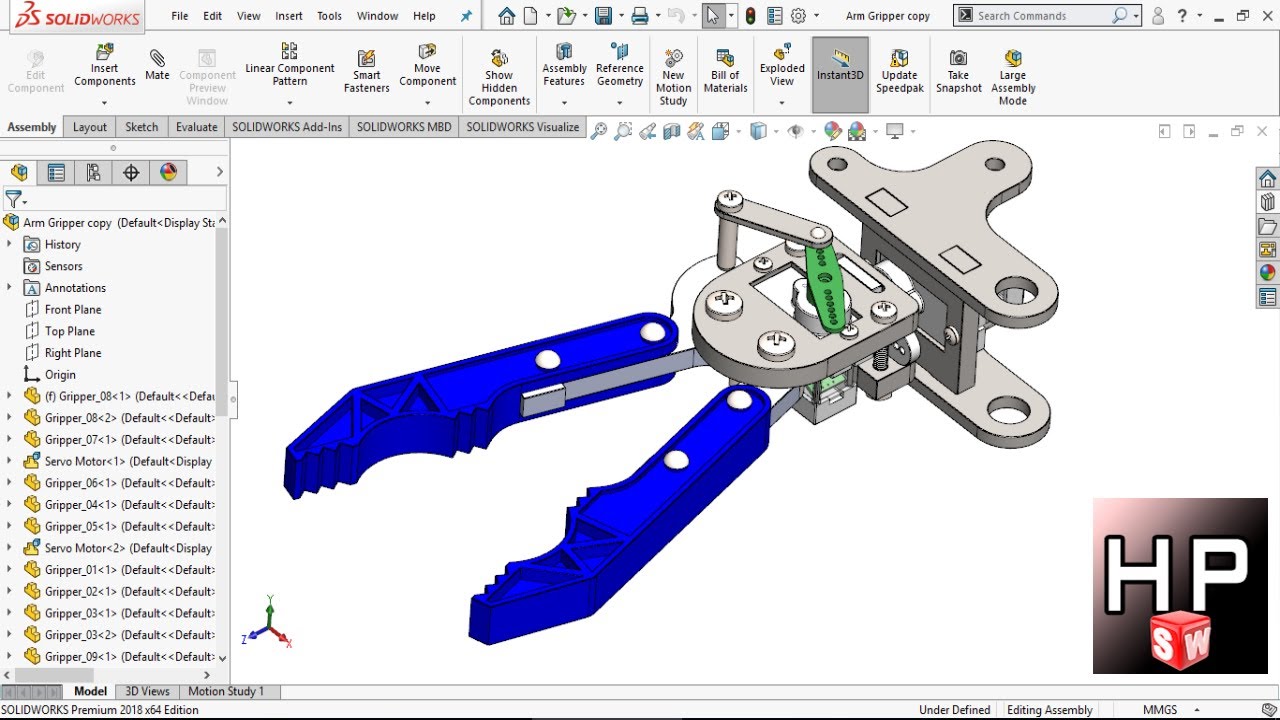Open the Insert menu
The image size is (1280, 720).
288,15
